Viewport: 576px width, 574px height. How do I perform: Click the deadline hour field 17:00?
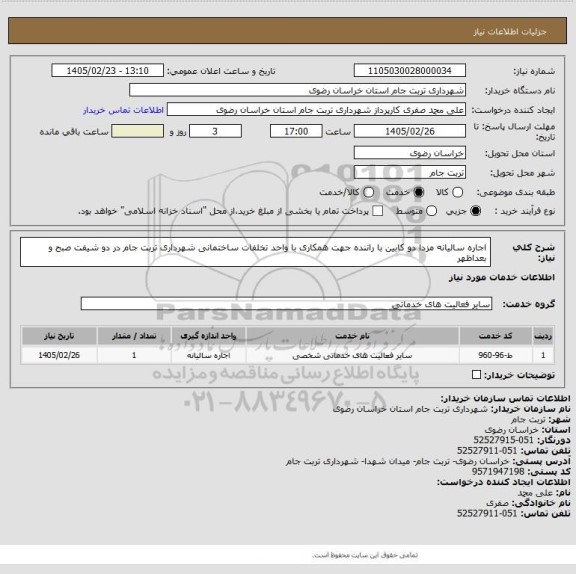pos(296,131)
